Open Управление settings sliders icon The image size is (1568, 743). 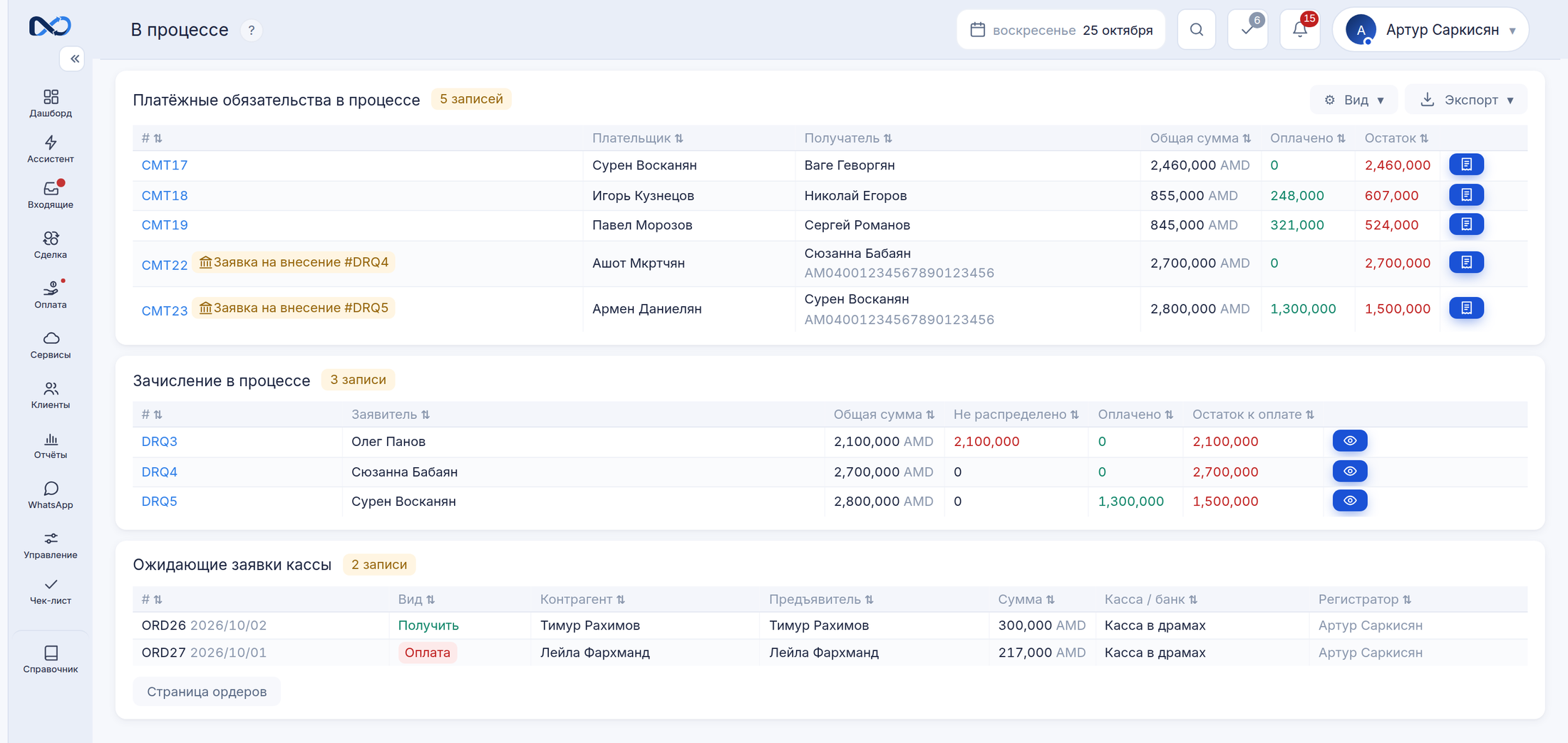tap(51, 545)
